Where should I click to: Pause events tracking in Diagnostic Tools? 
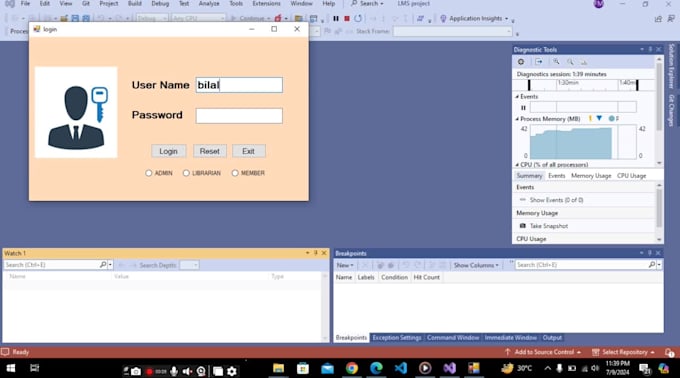pos(523,108)
